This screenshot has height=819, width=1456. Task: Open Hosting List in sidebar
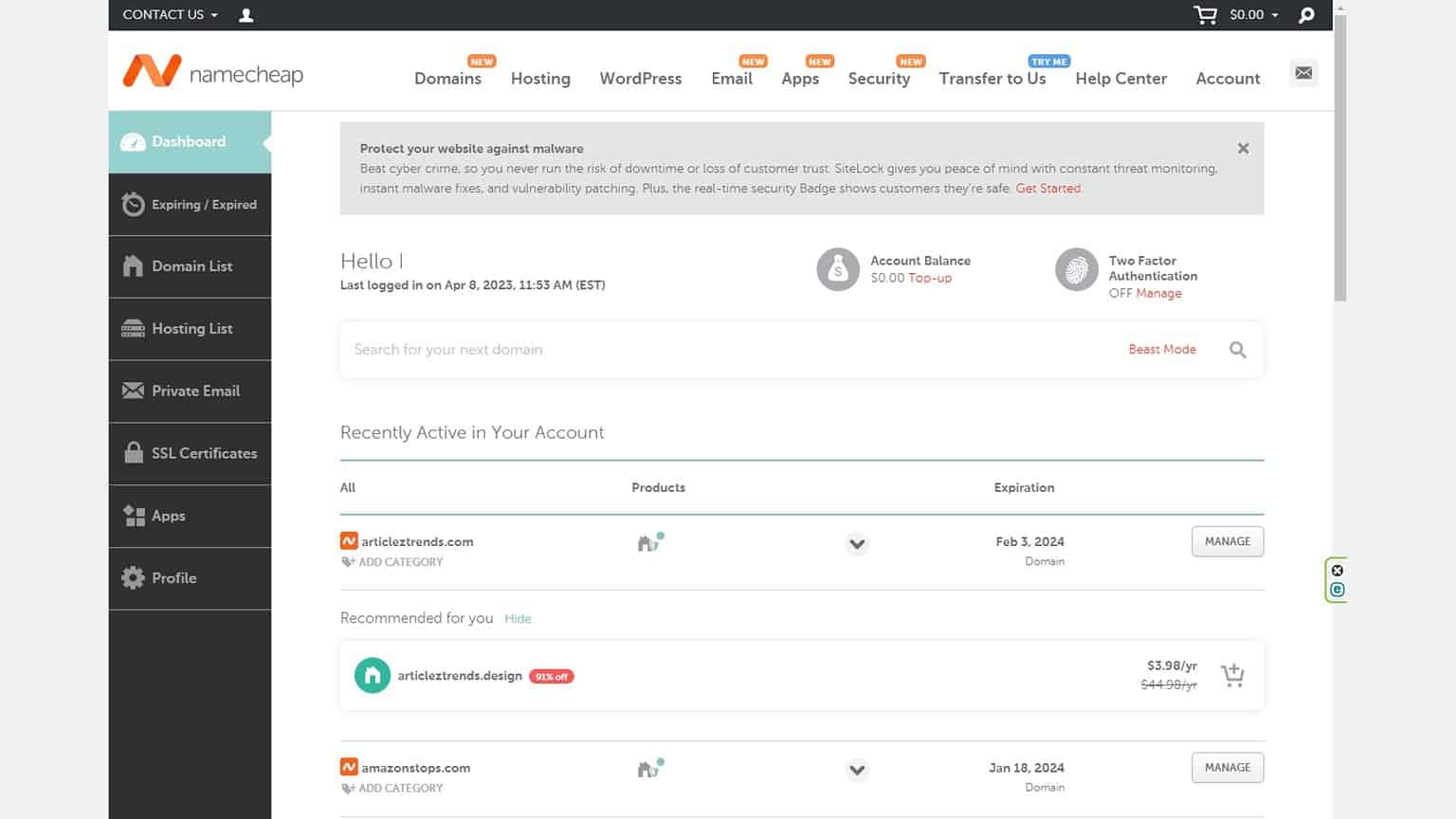[190, 329]
